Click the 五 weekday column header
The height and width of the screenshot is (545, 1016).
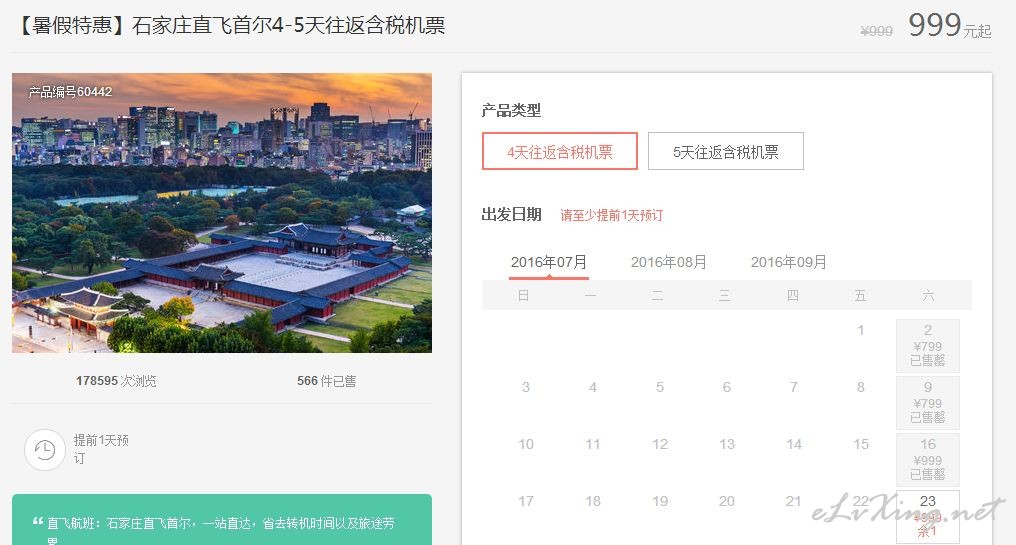(860, 296)
